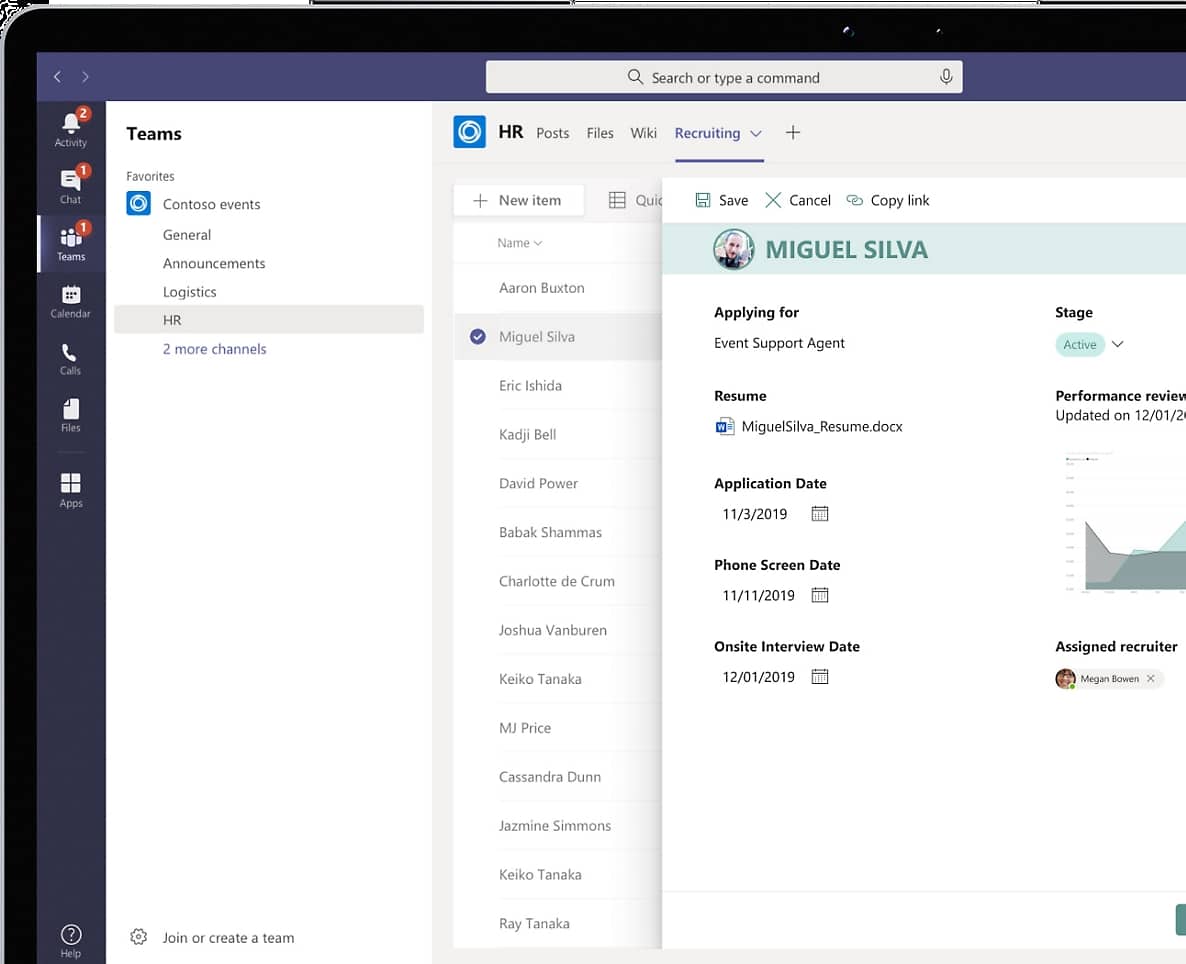
Task: Open the Apps icon
Action: pyautogui.click(x=70, y=489)
